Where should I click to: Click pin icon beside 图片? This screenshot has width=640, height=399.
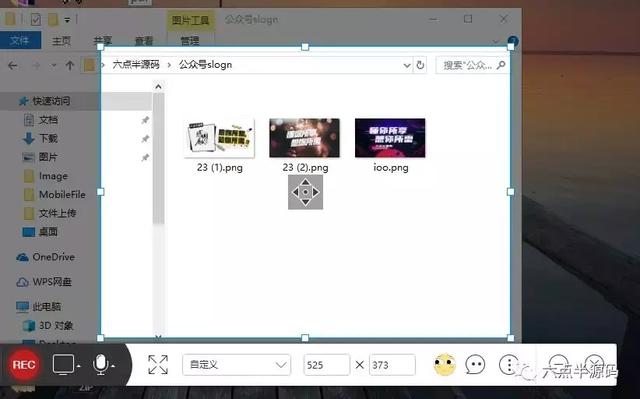pos(145,157)
